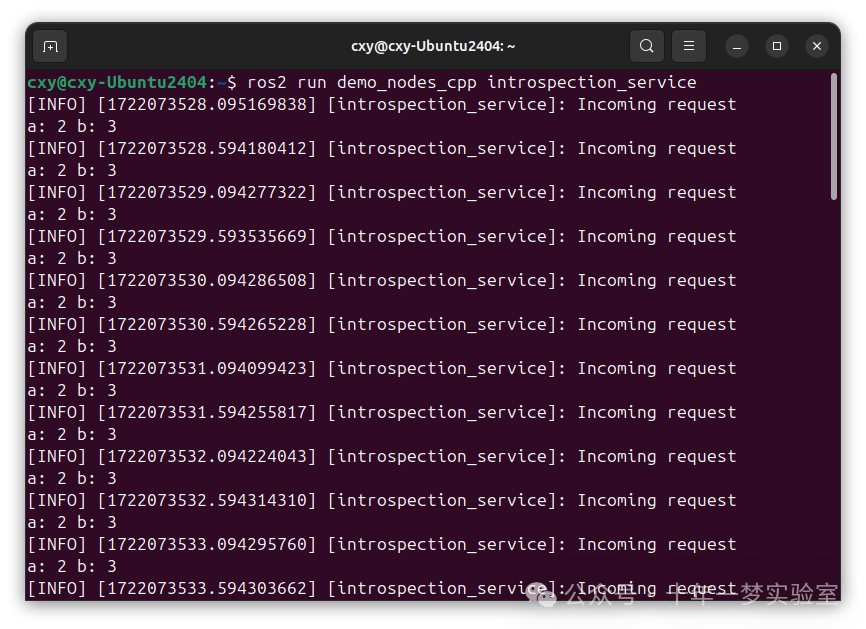
Task: Click the prompt text cxy@cxy-Ubuntu2404
Action: click(x=117, y=83)
